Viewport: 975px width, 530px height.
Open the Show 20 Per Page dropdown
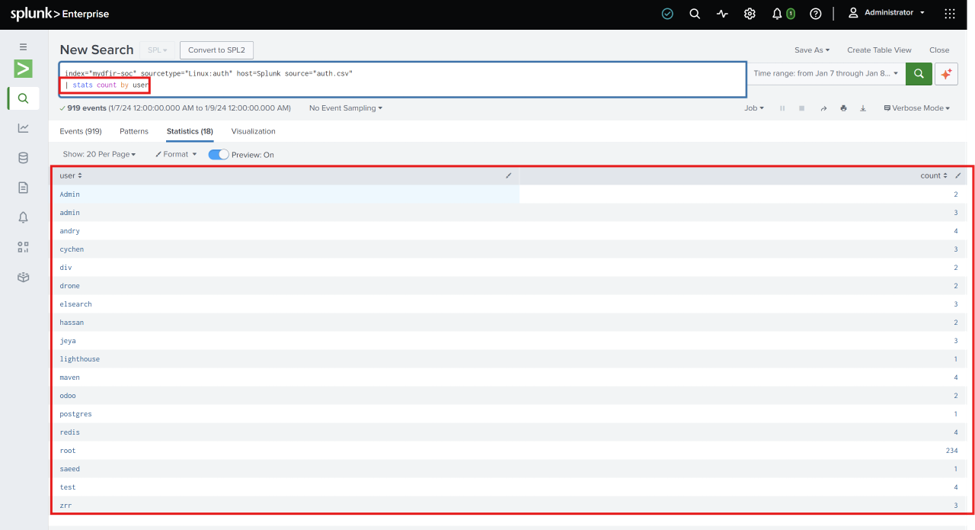99,154
